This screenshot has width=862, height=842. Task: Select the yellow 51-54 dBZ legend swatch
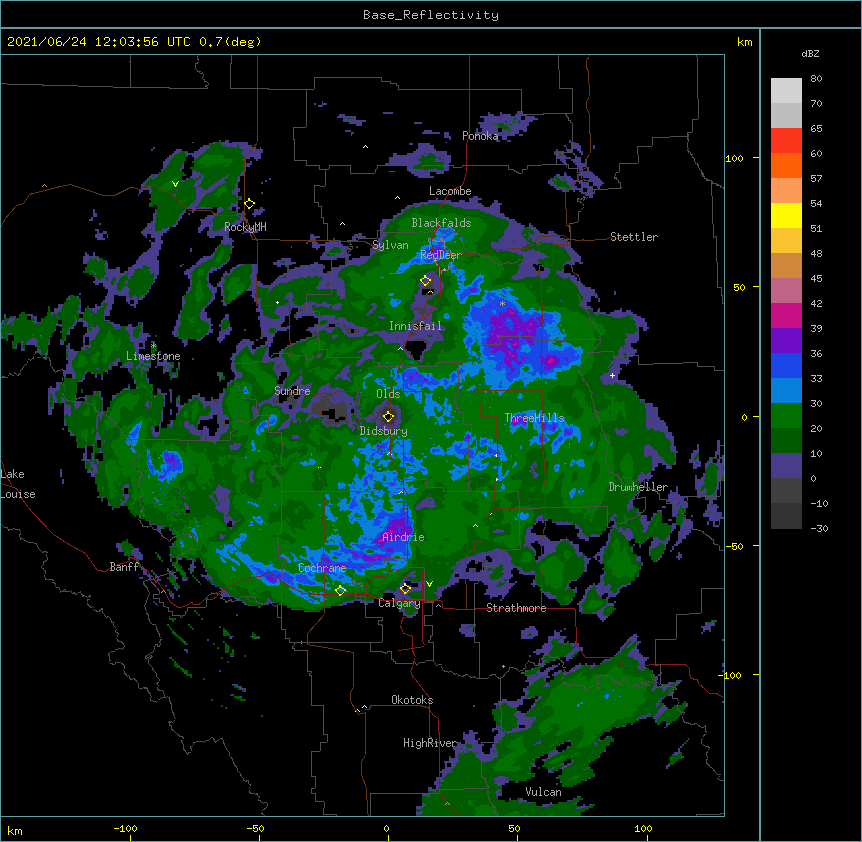pyautogui.click(x=786, y=215)
